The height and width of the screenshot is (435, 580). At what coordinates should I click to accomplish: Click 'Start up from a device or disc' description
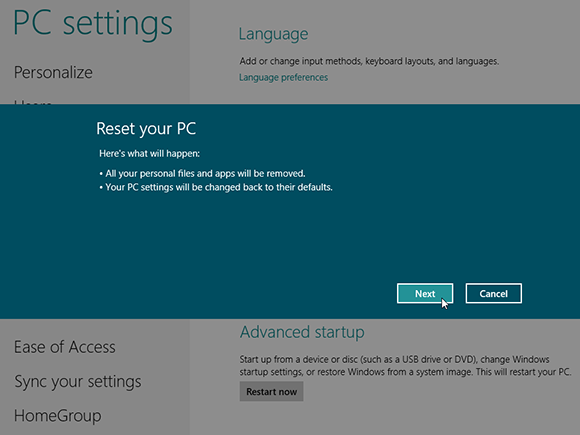(405, 365)
